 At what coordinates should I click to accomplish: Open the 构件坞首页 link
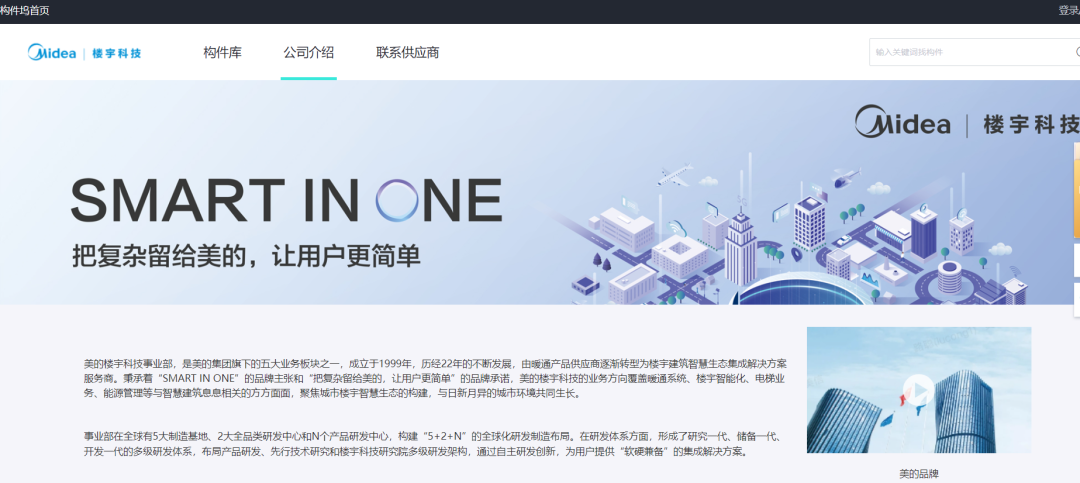(25, 11)
